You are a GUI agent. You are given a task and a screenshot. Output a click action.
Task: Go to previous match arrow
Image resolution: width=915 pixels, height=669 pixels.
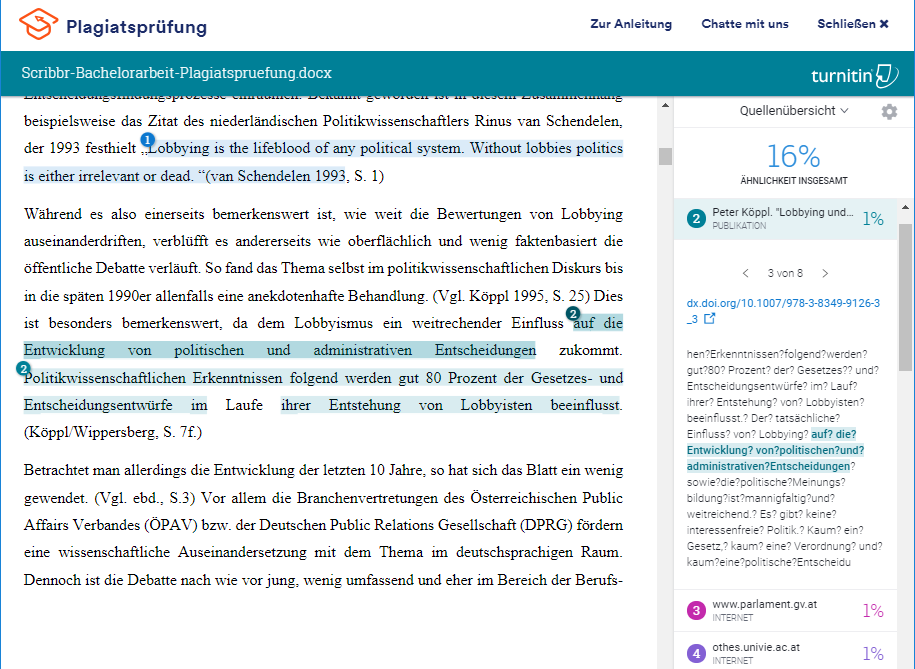point(745,273)
